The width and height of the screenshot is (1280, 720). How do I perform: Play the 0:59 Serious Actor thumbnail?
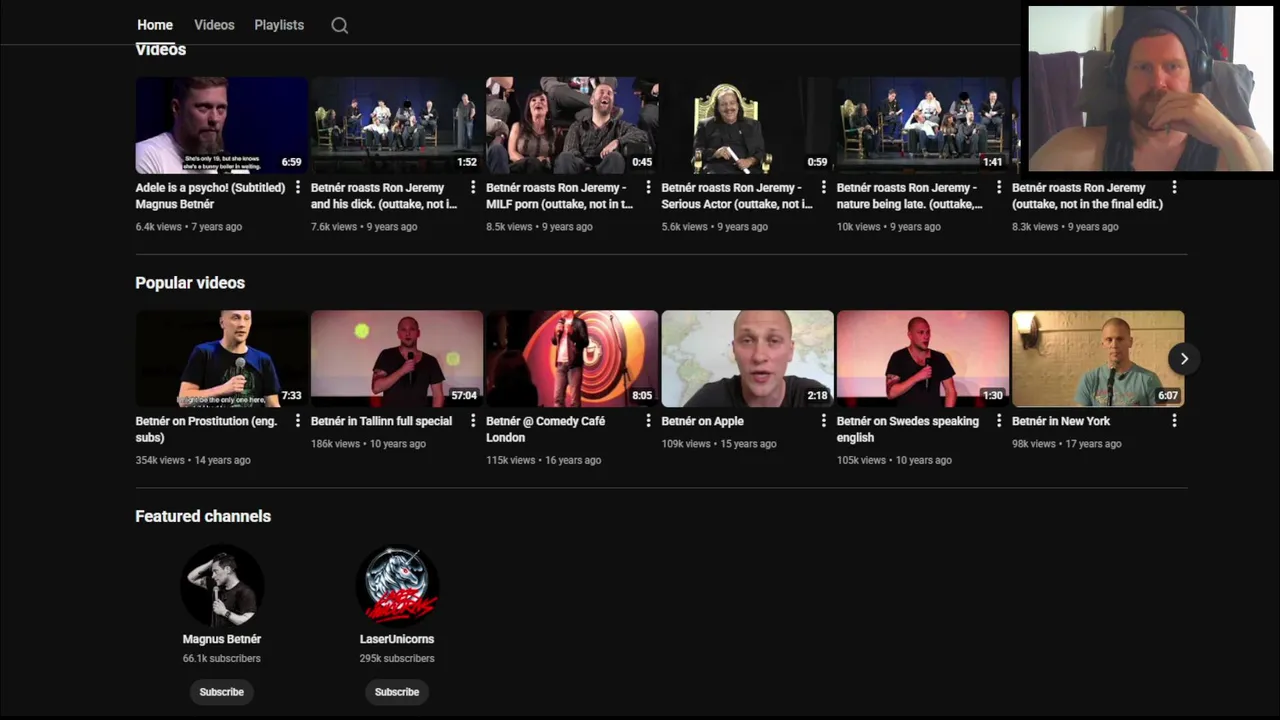tap(747, 125)
